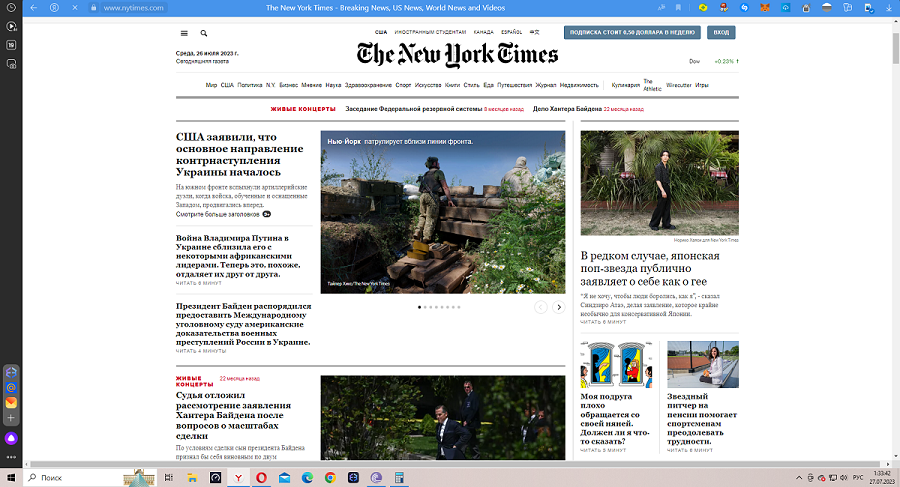
Task: Open 'Судья отложил рассмотрение' Hunter Biden article
Action: [233, 415]
